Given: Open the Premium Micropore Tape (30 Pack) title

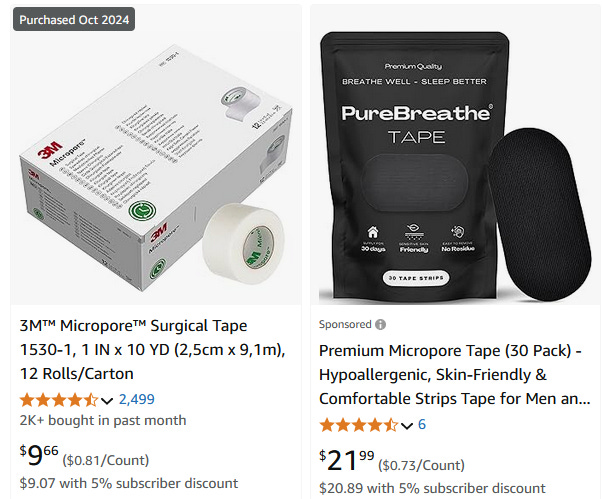Looking at the screenshot, I should (x=455, y=375).
